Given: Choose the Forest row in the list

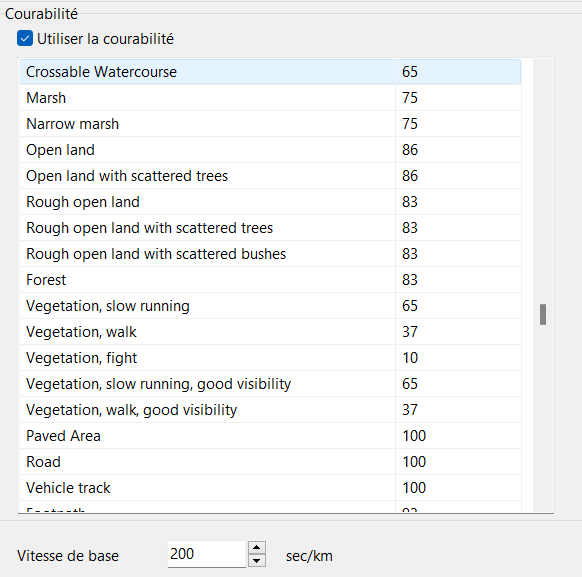Looking at the screenshot, I should point(270,279).
